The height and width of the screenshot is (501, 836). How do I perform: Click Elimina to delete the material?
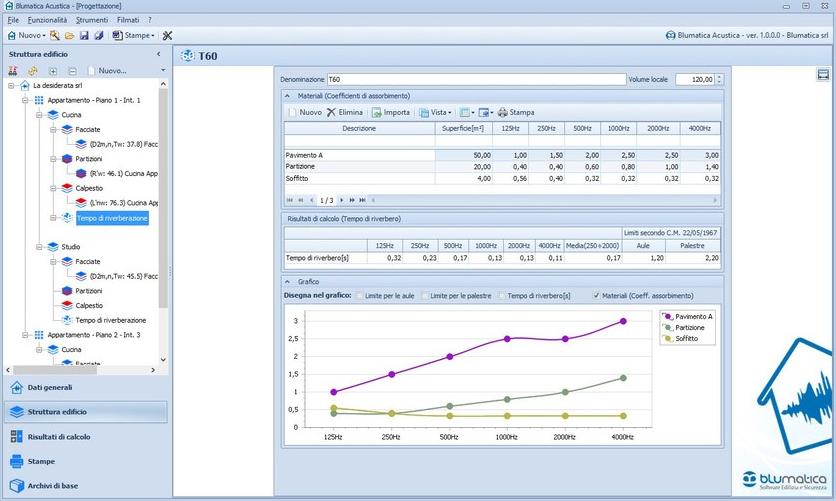[x=344, y=113]
